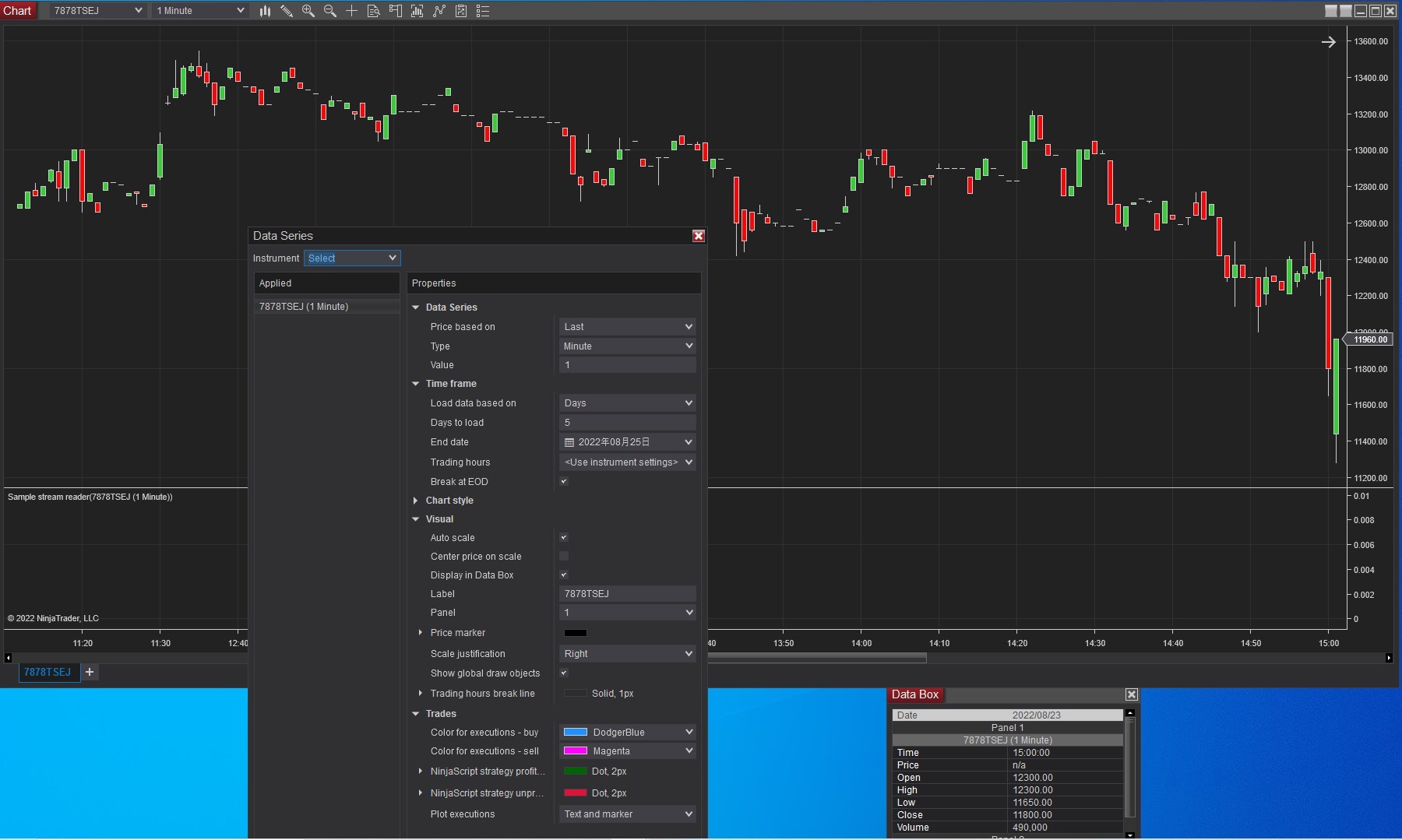Click the chart scrollbar left arrow
Screen dimensions: 1402x840
click(x=8, y=658)
